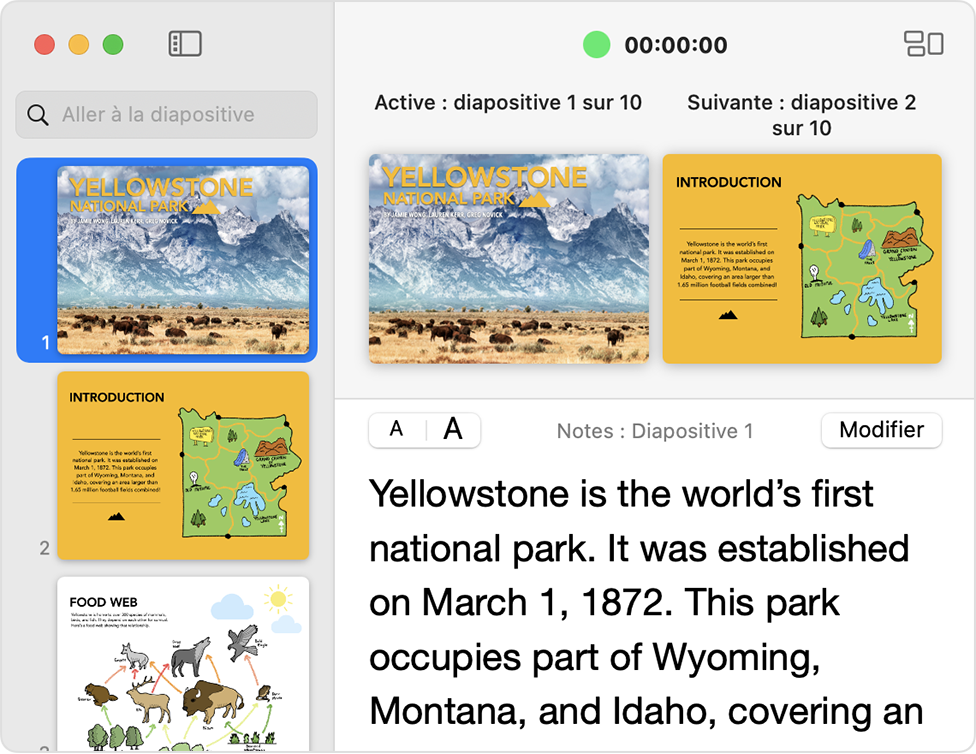Click the 00:00:00 timer display

[x=676, y=45]
